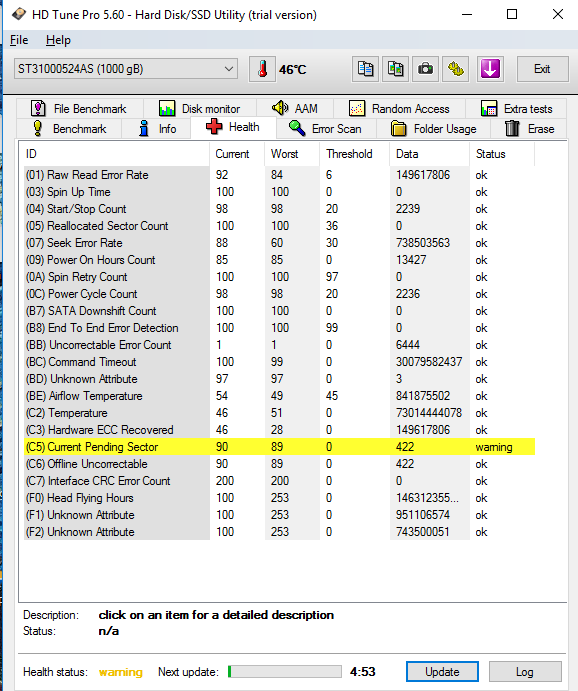This screenshot has width=578, height=691.
Task: Click the thermometer temperature icon
Action: (x=263, y=69)
